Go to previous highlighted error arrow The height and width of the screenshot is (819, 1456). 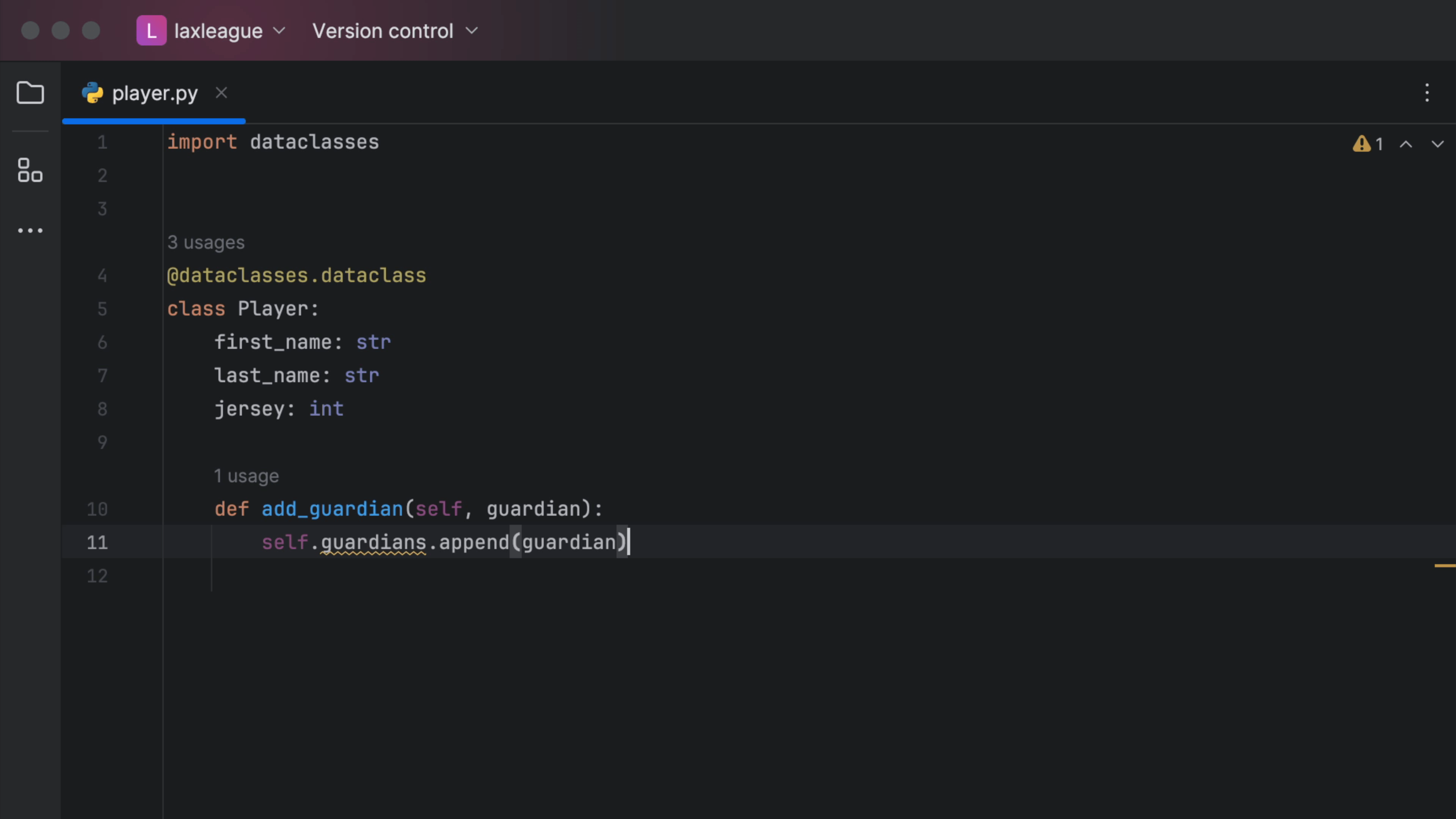[1406, 144]
